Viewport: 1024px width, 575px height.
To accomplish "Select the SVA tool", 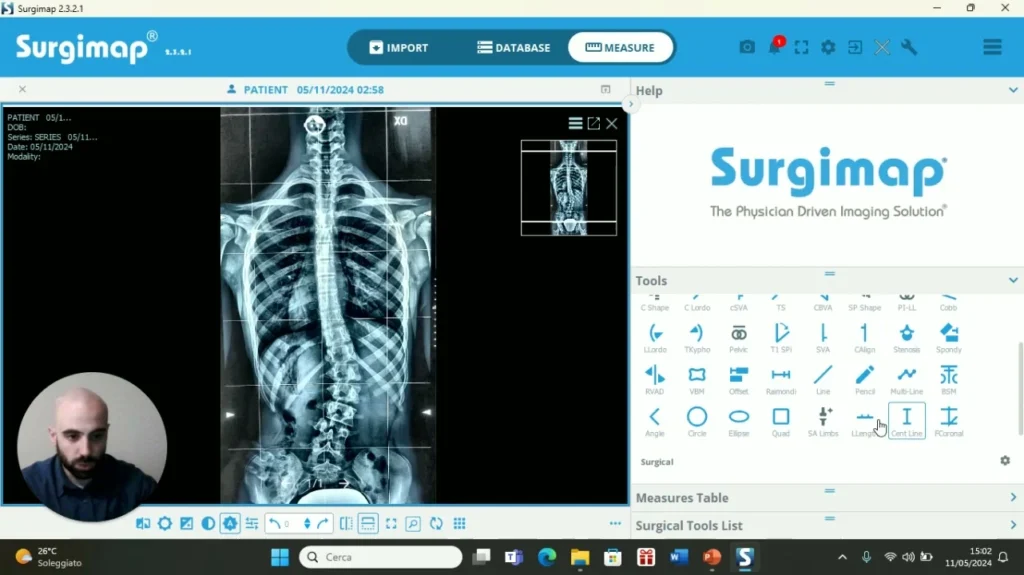I will click(823, 338).
